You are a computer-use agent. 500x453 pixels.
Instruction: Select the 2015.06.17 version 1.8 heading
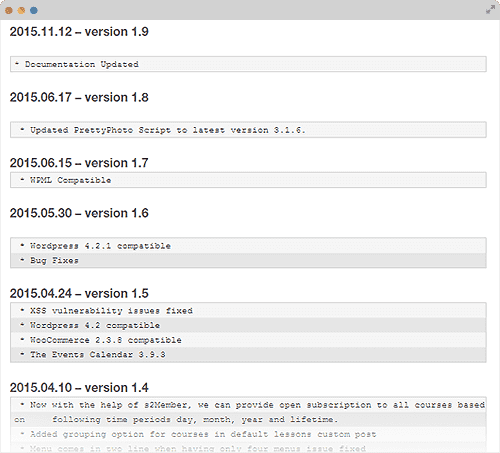(79, 97)
